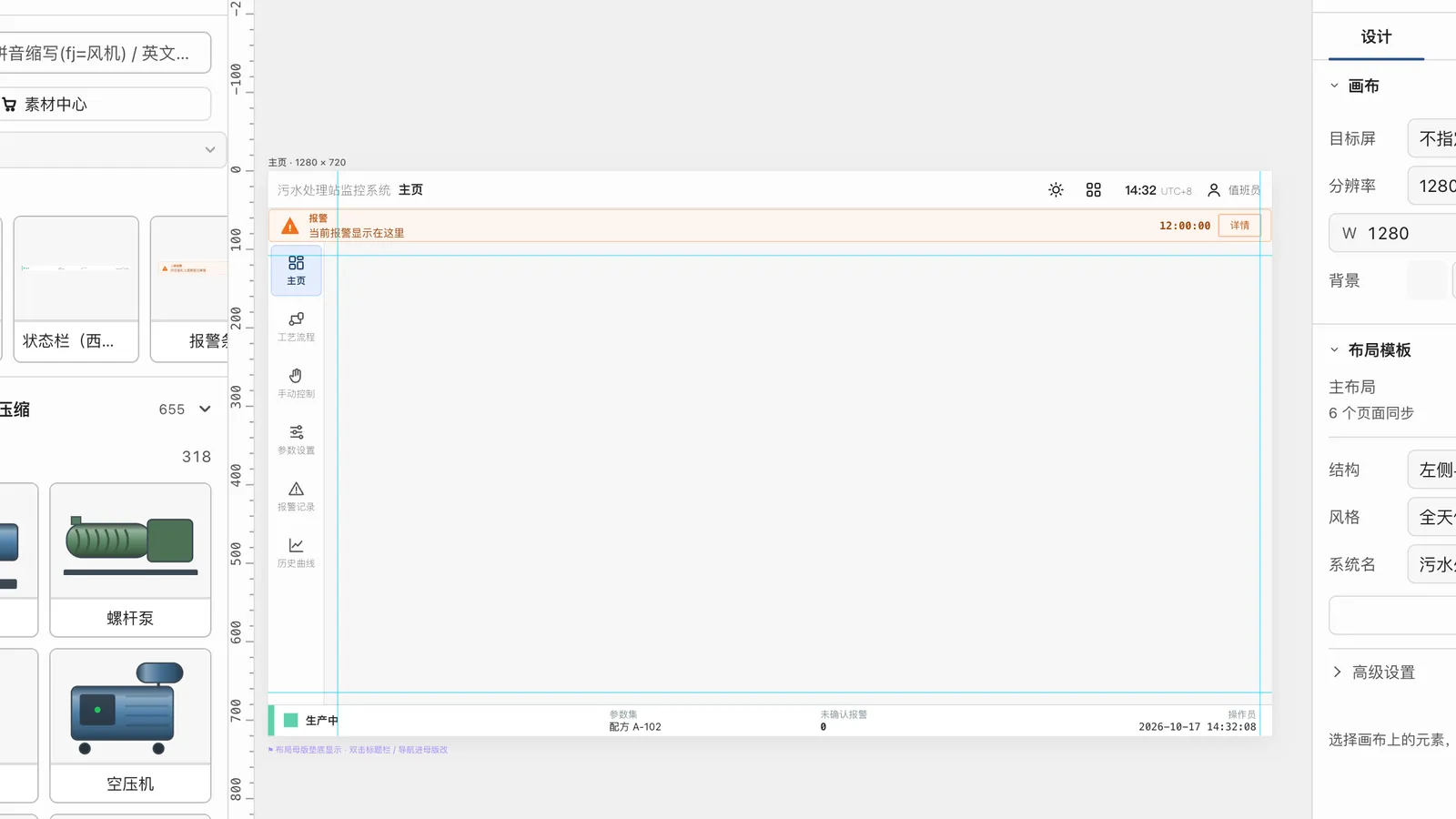Screen dimensions: 1456x819
Task: Collapse the 布局模板 section chevron
Action: [x=1335, y=349]
